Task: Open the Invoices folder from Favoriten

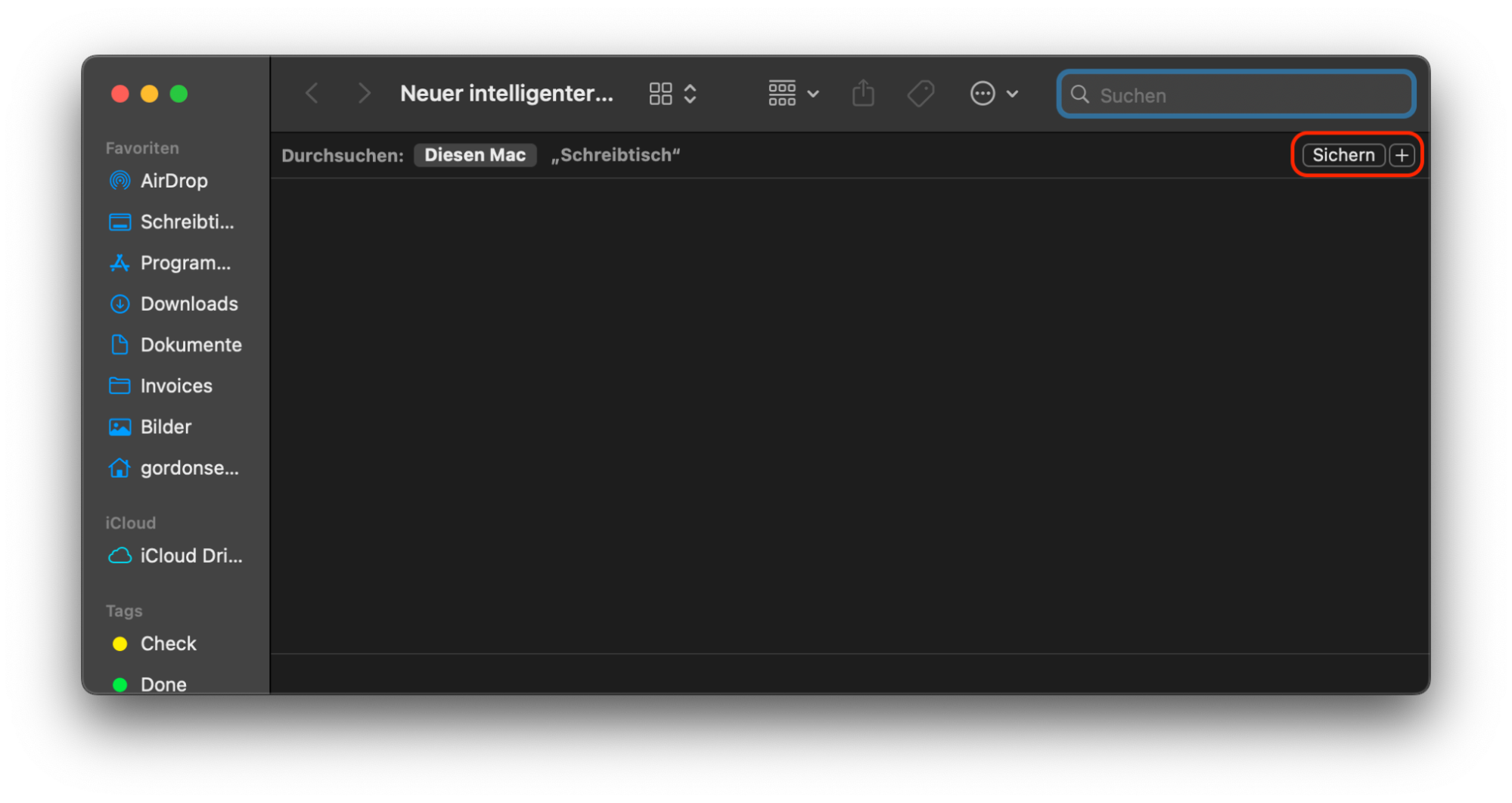Action: (x=175, y=386)
